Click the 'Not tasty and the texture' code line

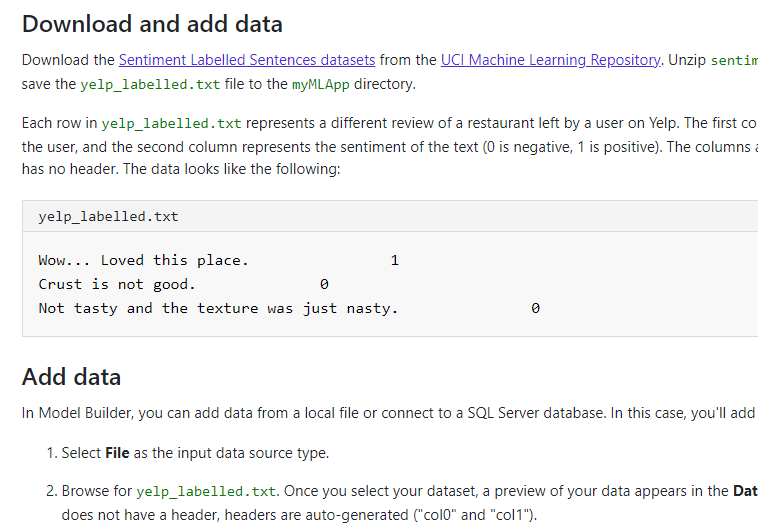pyautogui.click(x=218, y=308)
